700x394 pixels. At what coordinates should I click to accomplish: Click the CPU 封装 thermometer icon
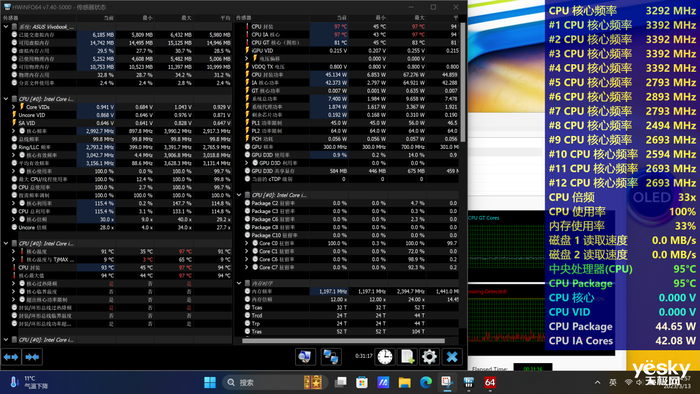tap(247, 26)
